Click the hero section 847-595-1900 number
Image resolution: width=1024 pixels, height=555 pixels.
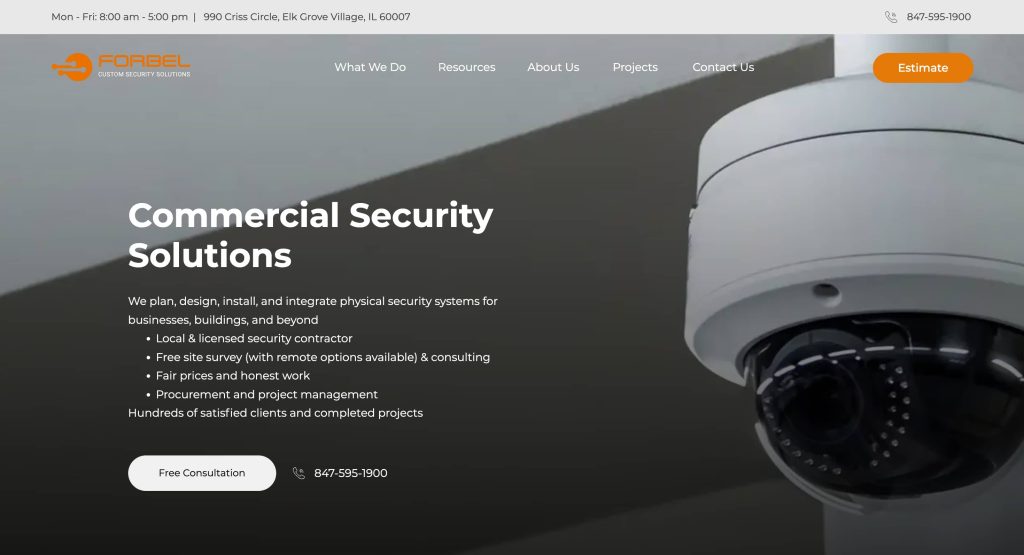(351, 473)
